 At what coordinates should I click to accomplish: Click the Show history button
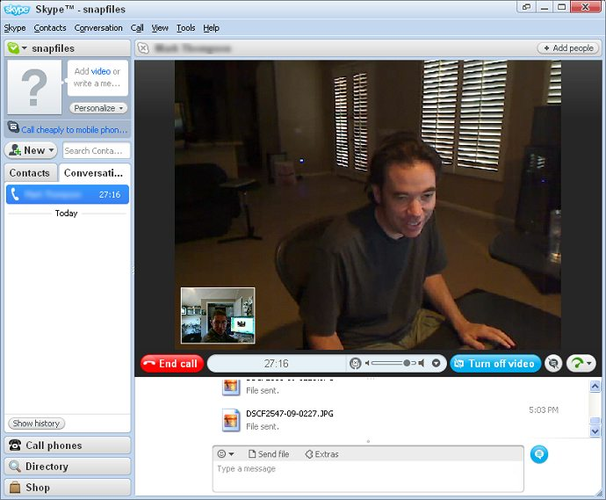point(36,423)
